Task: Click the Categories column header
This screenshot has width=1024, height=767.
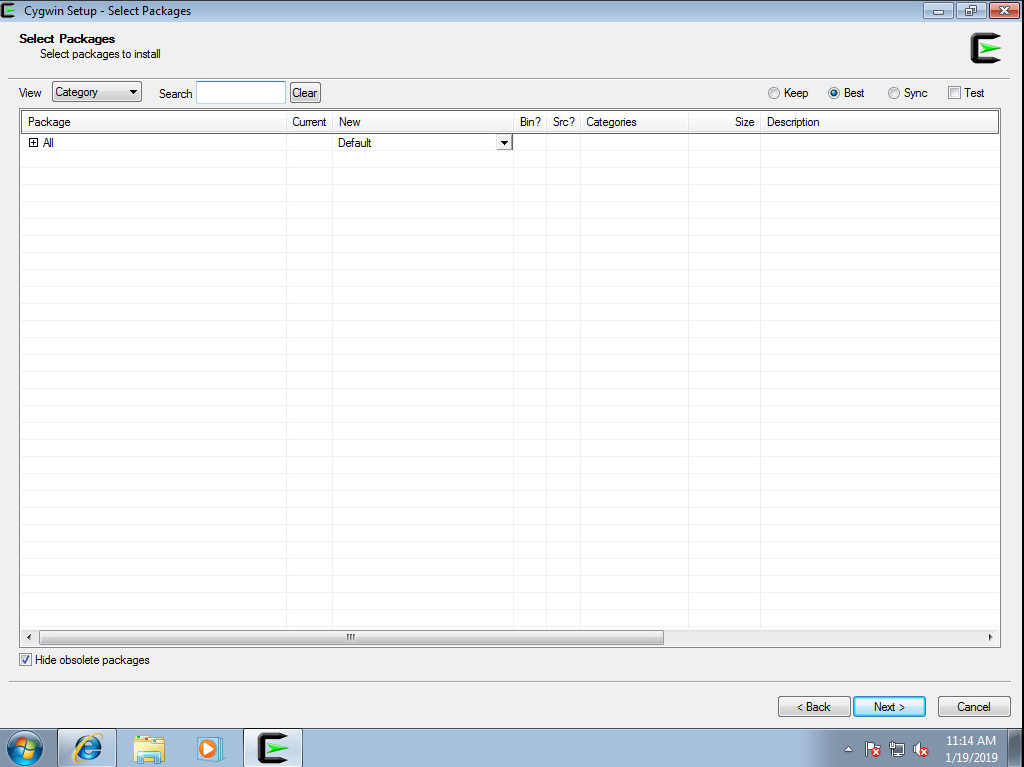Action: [634, 122]
